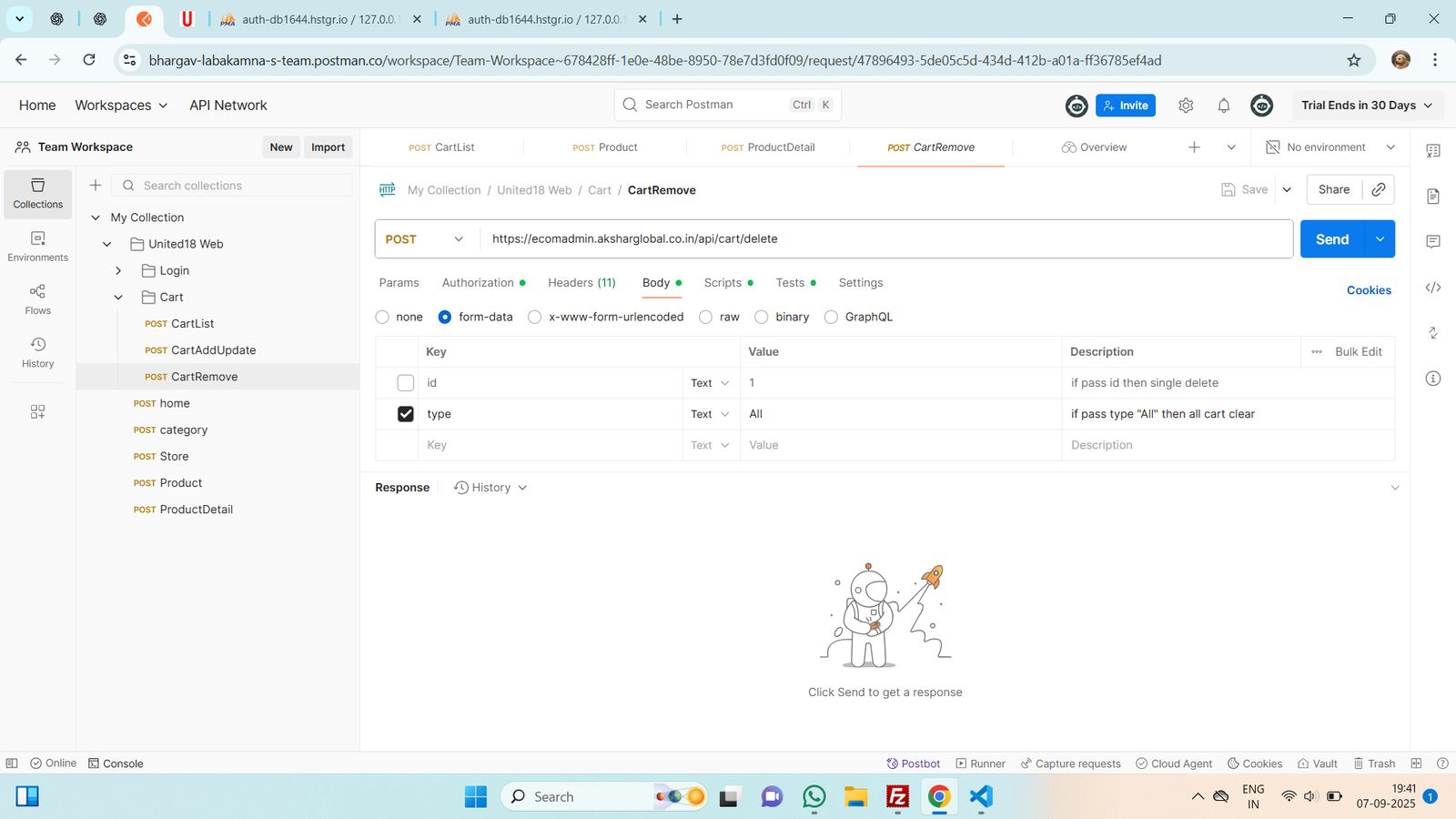
Task: Toggle the sidebar icon in status bar
Action: [12, 763]
